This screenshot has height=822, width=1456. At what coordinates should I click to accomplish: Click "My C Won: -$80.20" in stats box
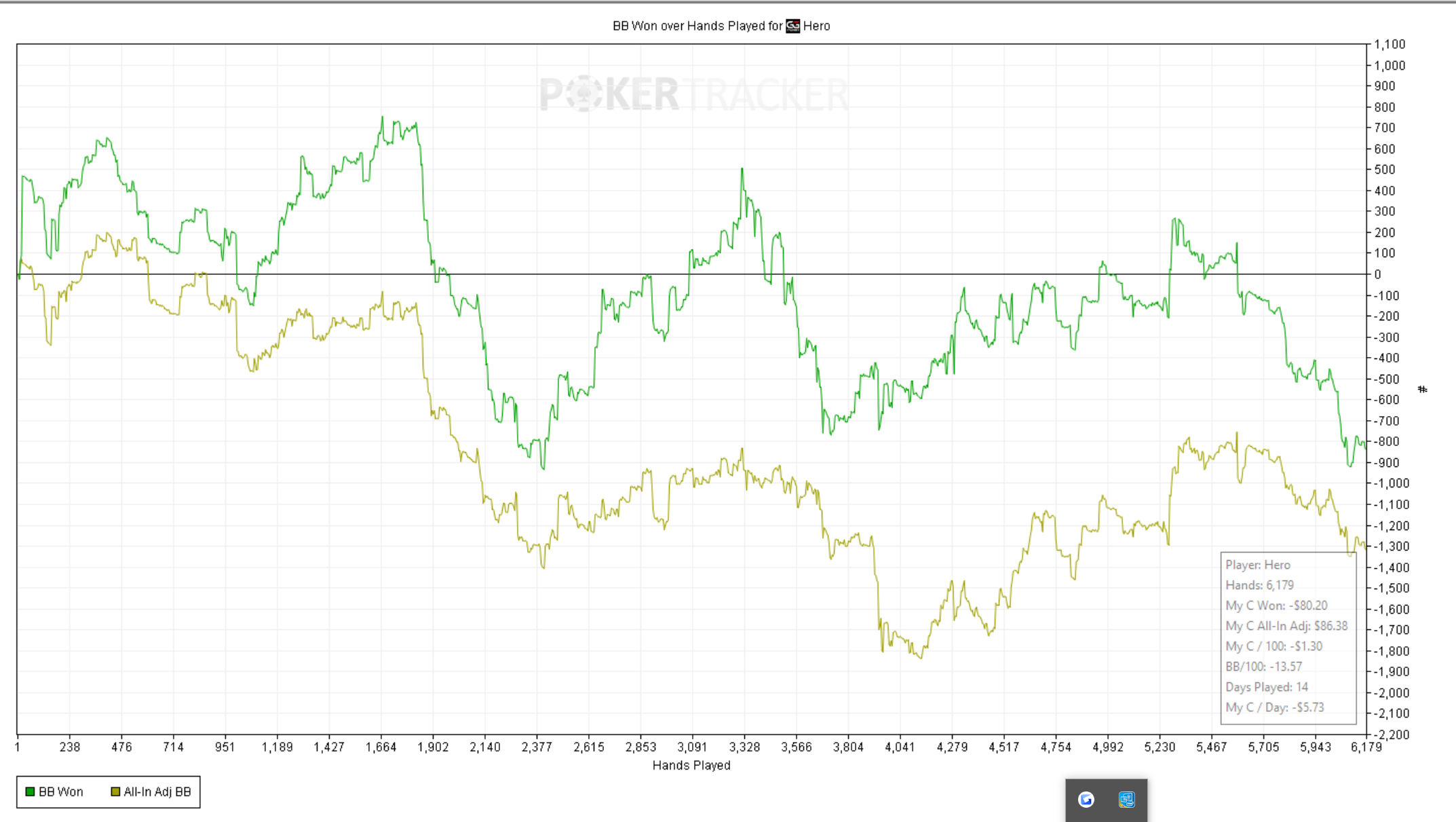coord(1276,605)
